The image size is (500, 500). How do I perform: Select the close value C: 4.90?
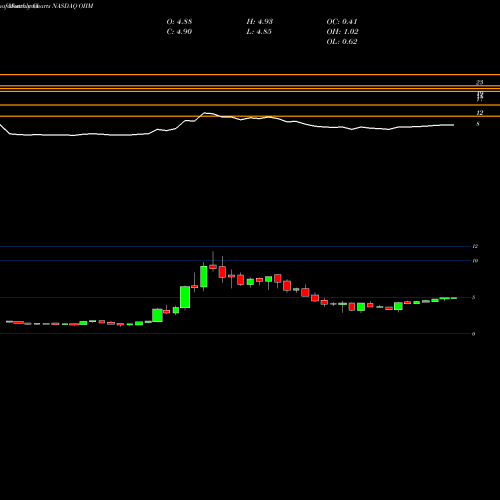tap(179, 32)
